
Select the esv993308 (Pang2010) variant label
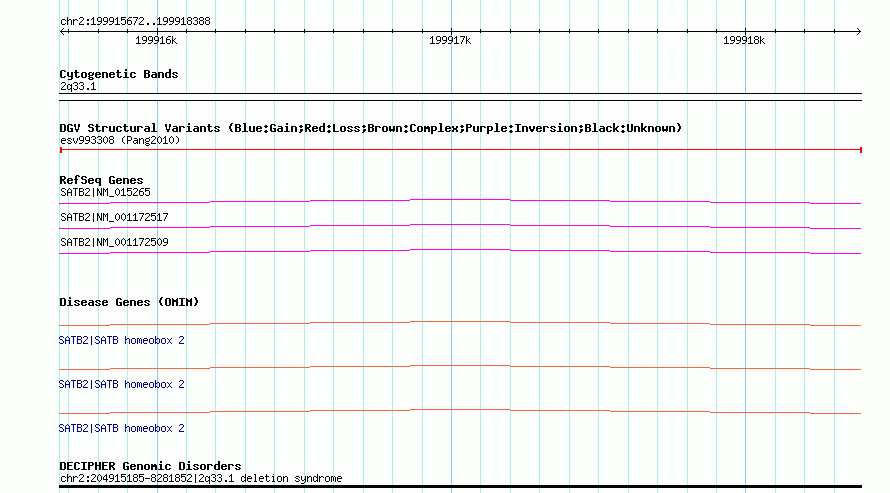point(120,140)
